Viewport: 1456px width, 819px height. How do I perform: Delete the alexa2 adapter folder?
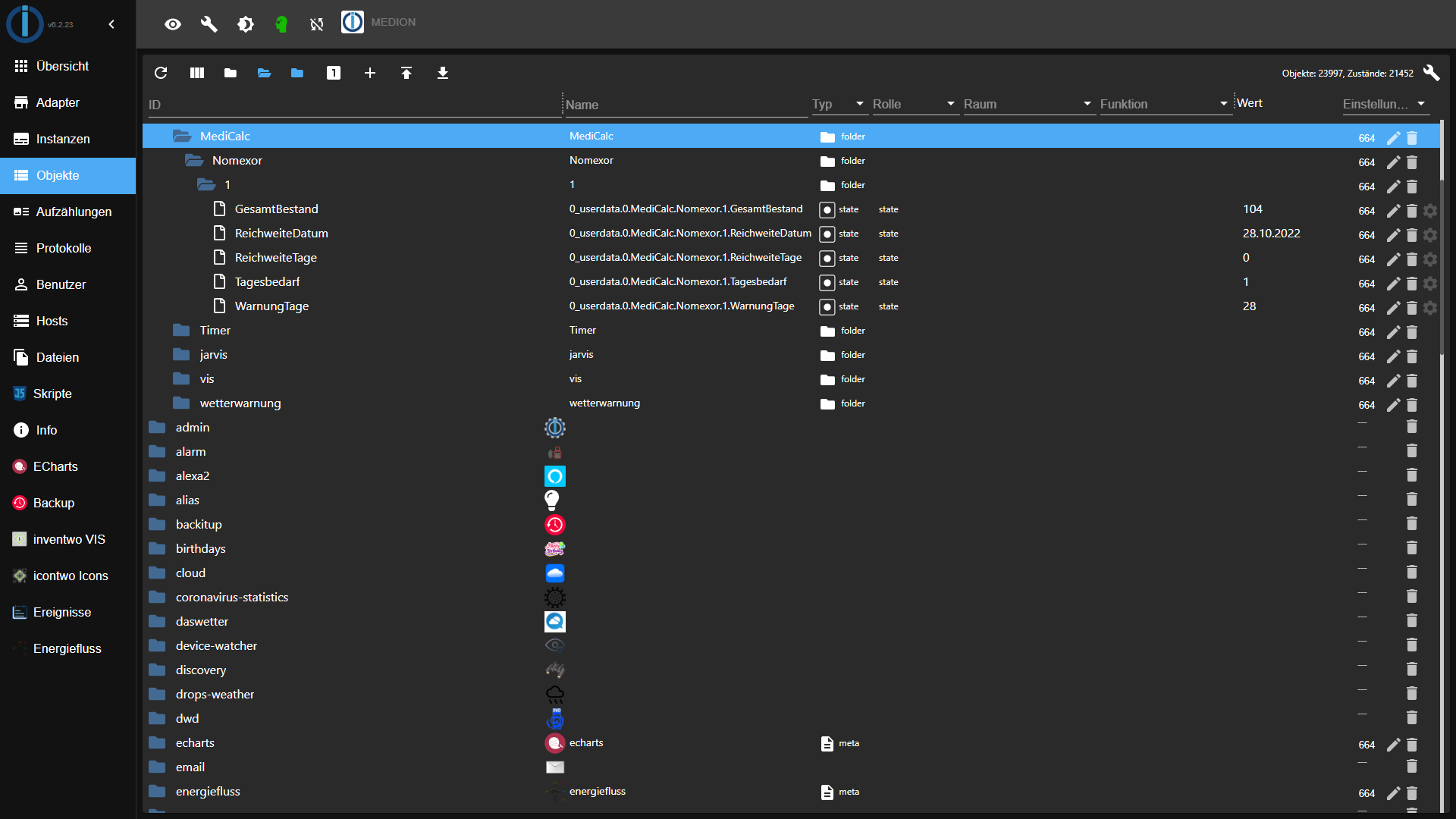point(1412,475)
